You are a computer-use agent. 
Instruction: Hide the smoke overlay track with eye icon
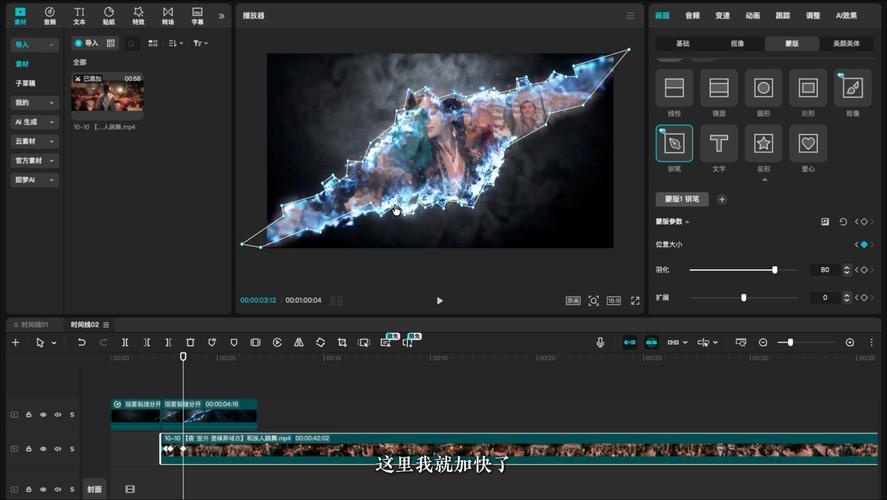tap(43, 415)
